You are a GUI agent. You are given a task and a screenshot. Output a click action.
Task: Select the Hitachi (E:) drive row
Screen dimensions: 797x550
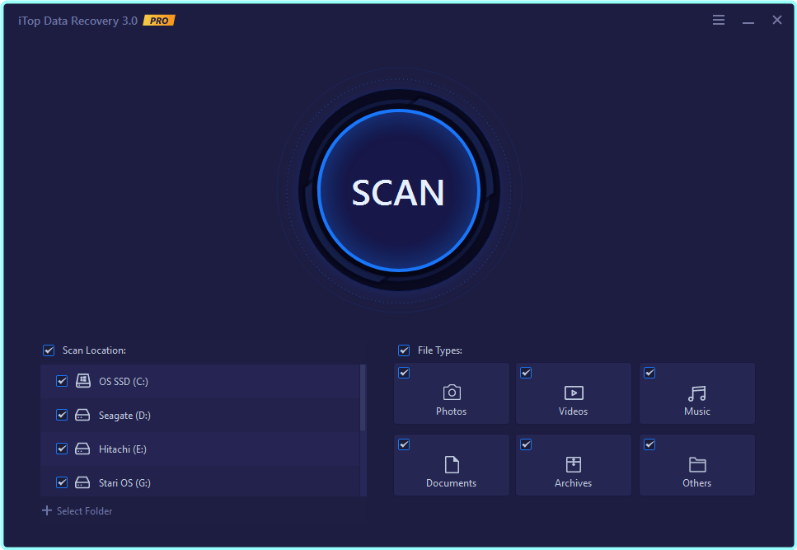tap(200, 449)
